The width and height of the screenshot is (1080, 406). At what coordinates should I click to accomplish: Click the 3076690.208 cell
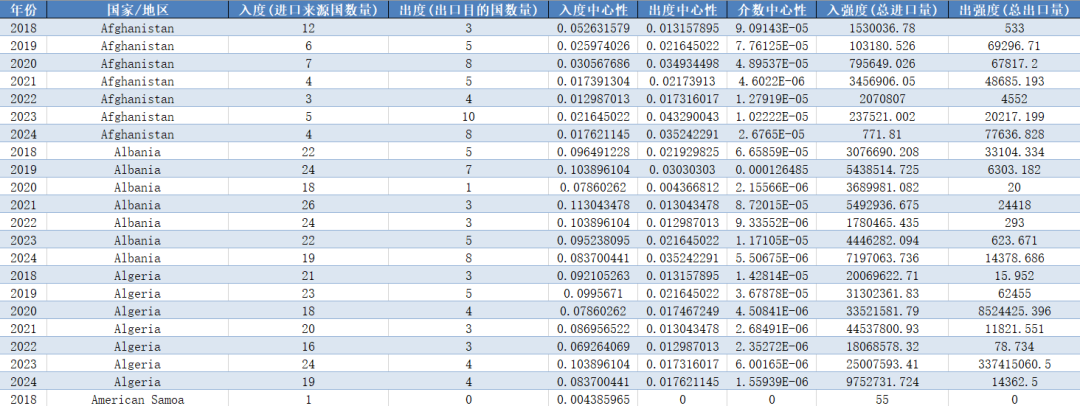[x=882, y=152]
